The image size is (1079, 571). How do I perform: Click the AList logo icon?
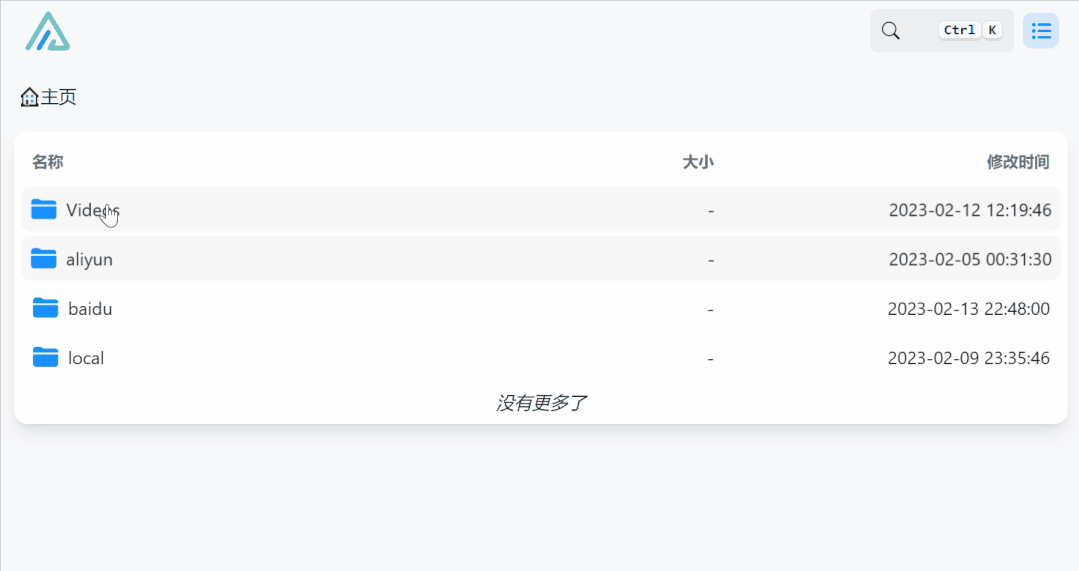point(48,31)
